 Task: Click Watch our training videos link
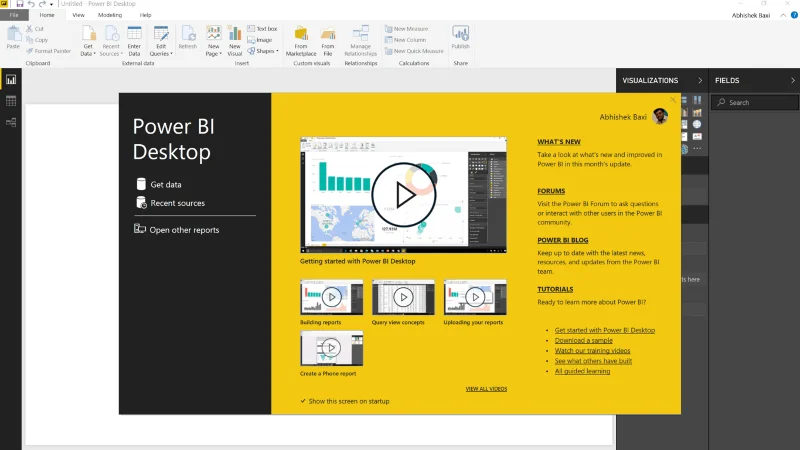pos(592,351)
